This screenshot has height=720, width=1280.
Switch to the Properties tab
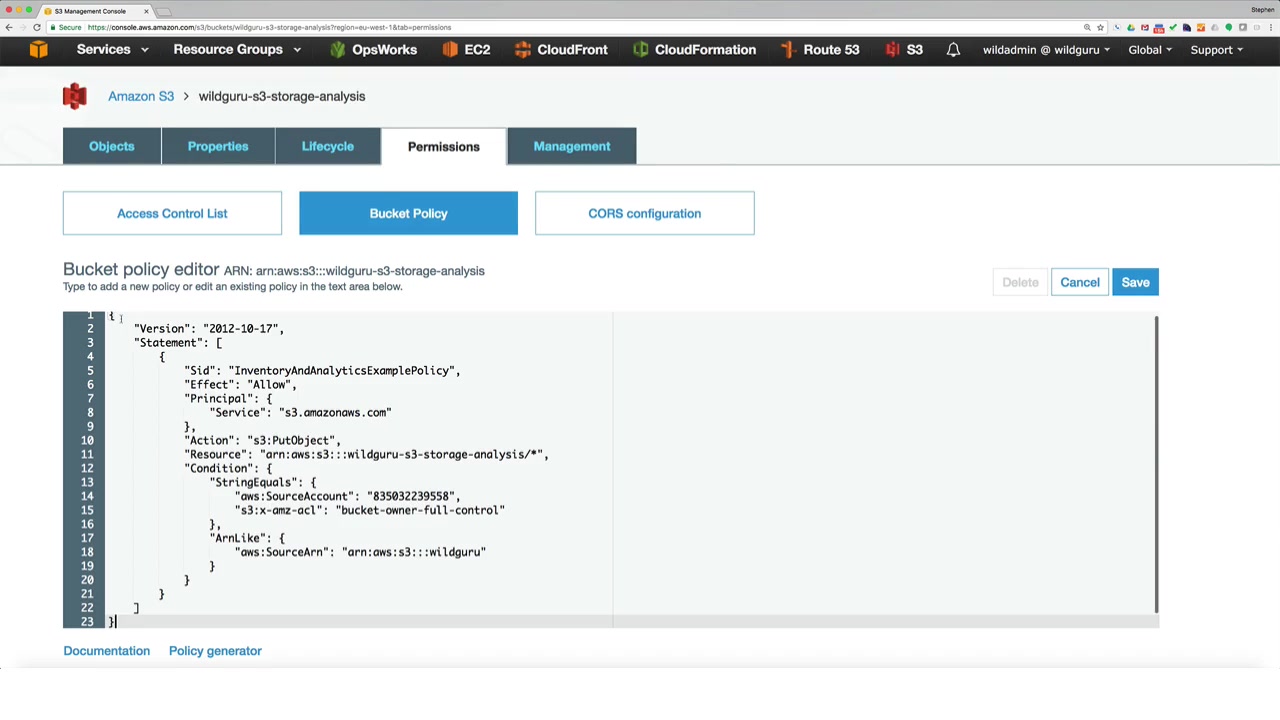click(x=218, y=146)
